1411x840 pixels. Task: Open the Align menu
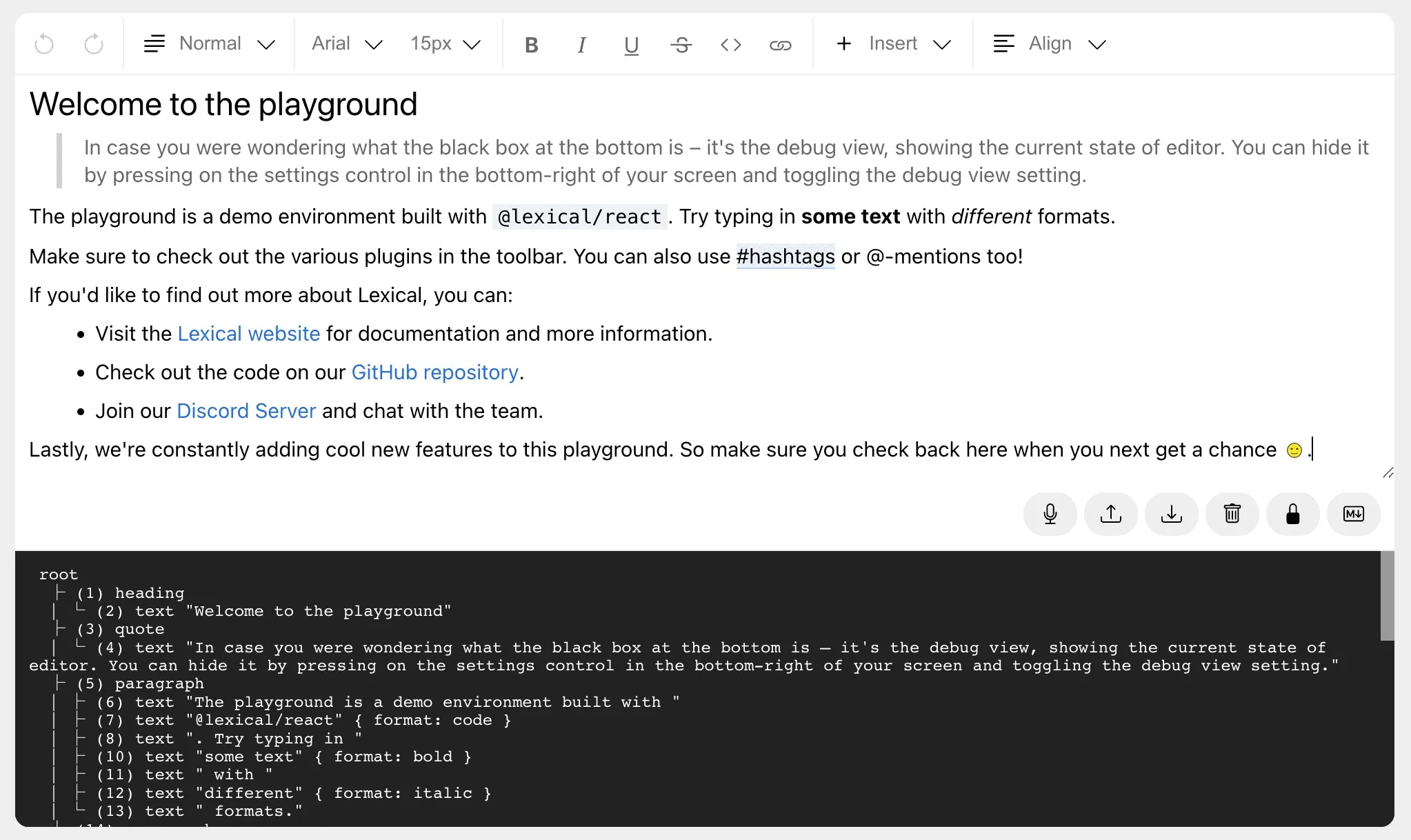tap(1049, 44)
